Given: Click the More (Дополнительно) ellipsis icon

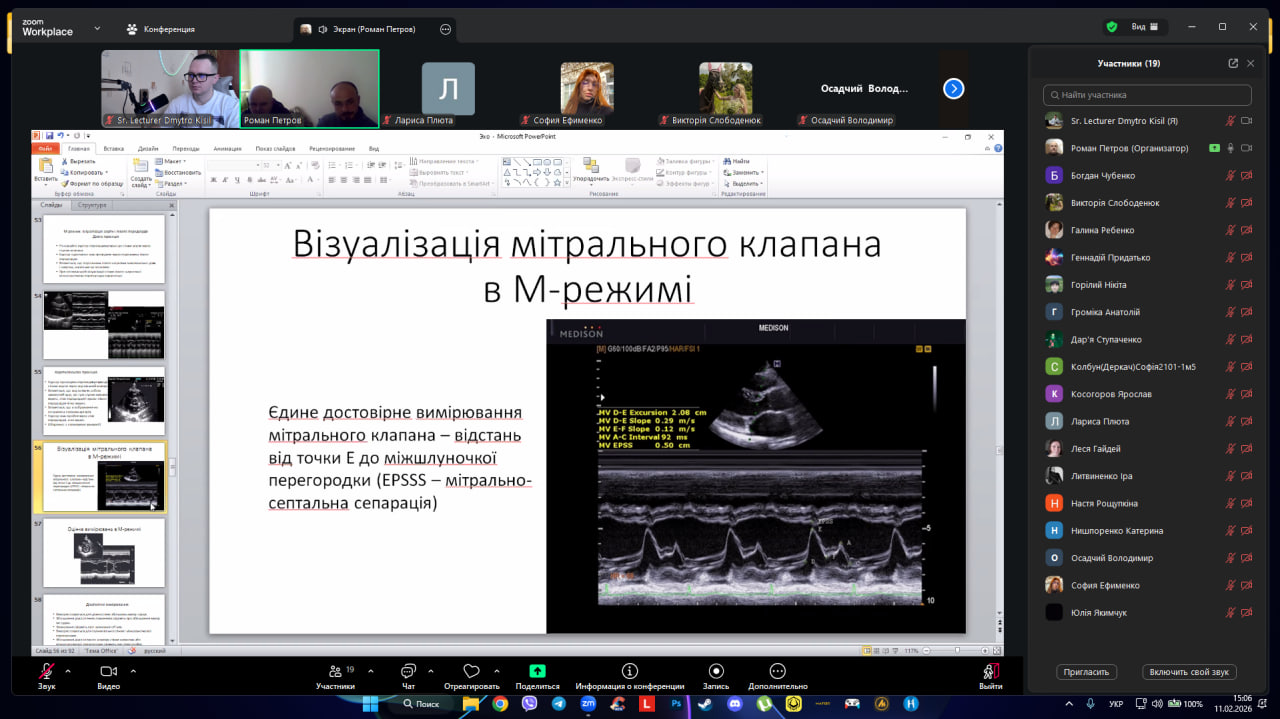Looking at the screenshot, I should pyautogui.click(x=777, y=671).
